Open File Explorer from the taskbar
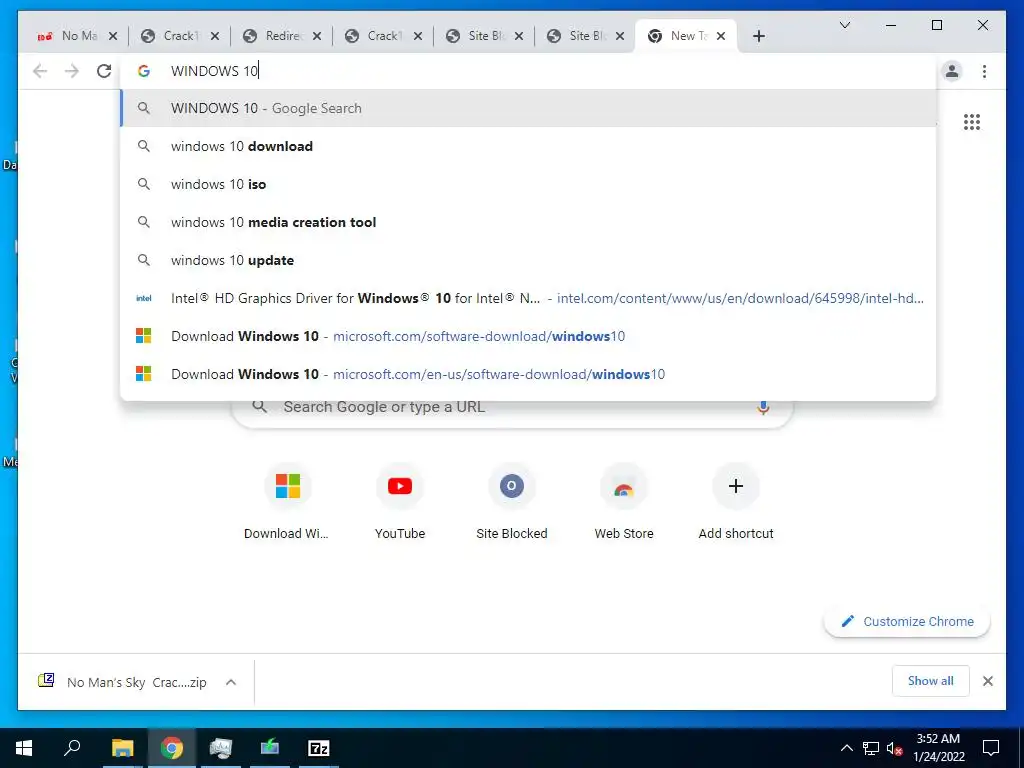1024x768 pixels. [x=122, y=748]
